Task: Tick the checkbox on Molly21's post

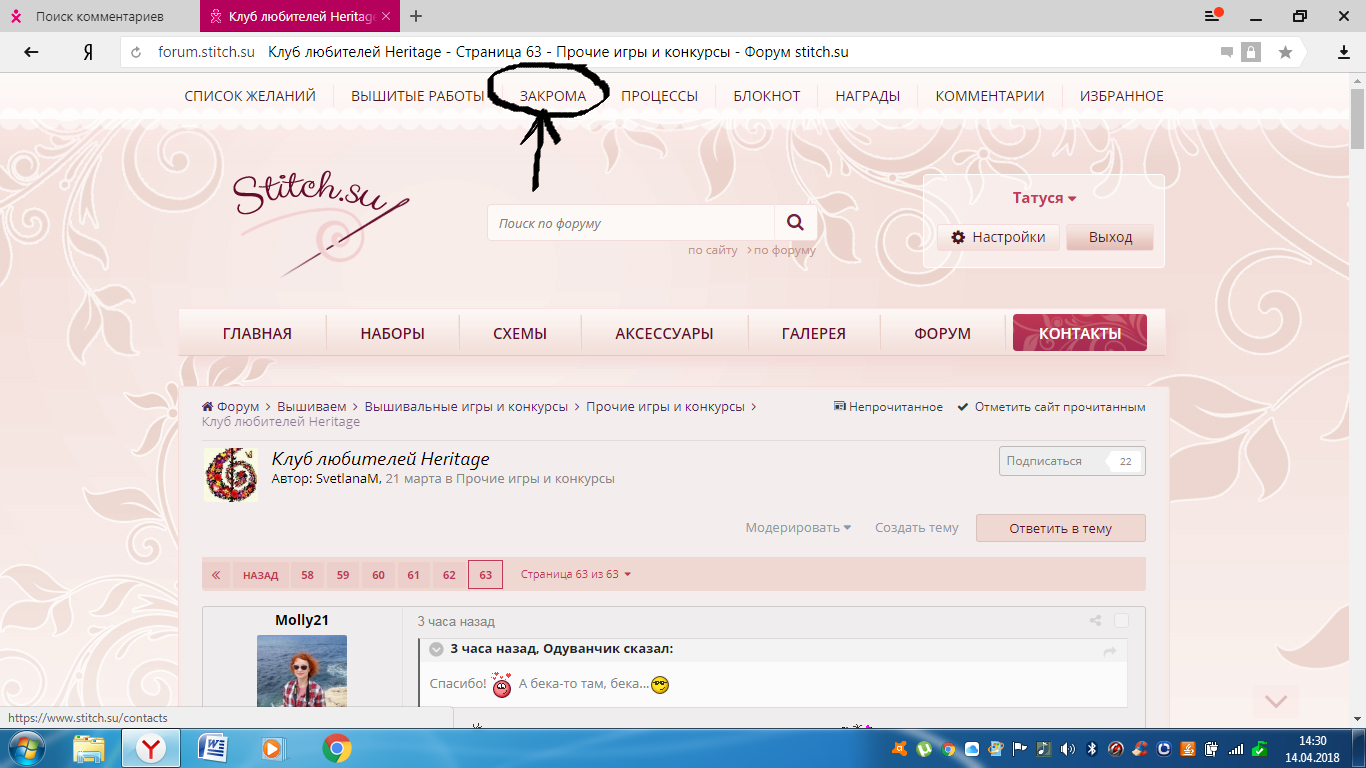Action: pos(1122,621)
